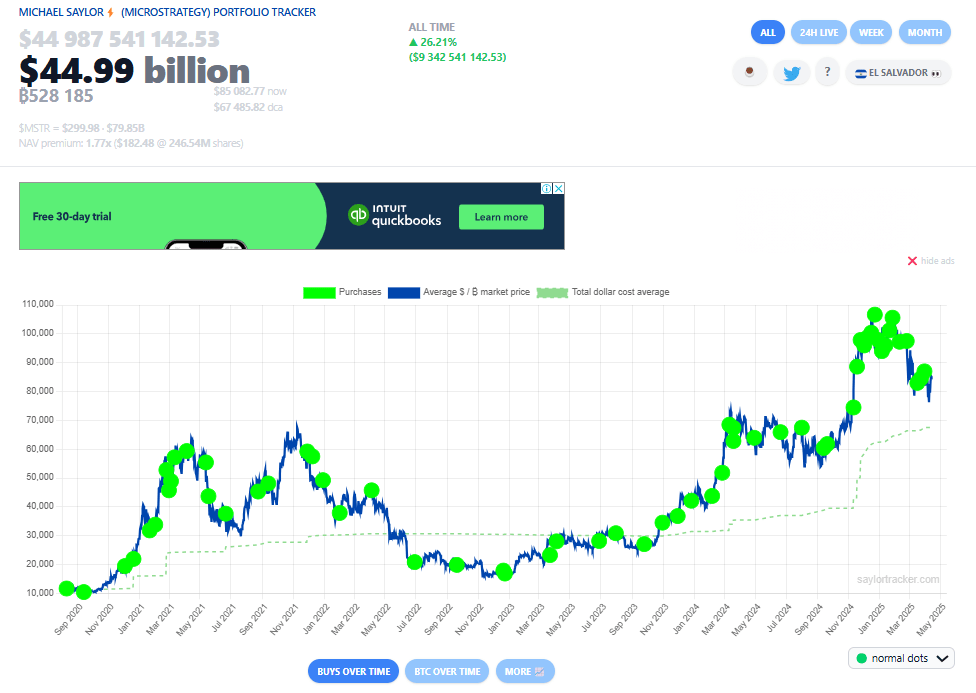Click Free 30-day trial ad text
The height and width of the screenshot is (693, 976).
coord(72,217)
